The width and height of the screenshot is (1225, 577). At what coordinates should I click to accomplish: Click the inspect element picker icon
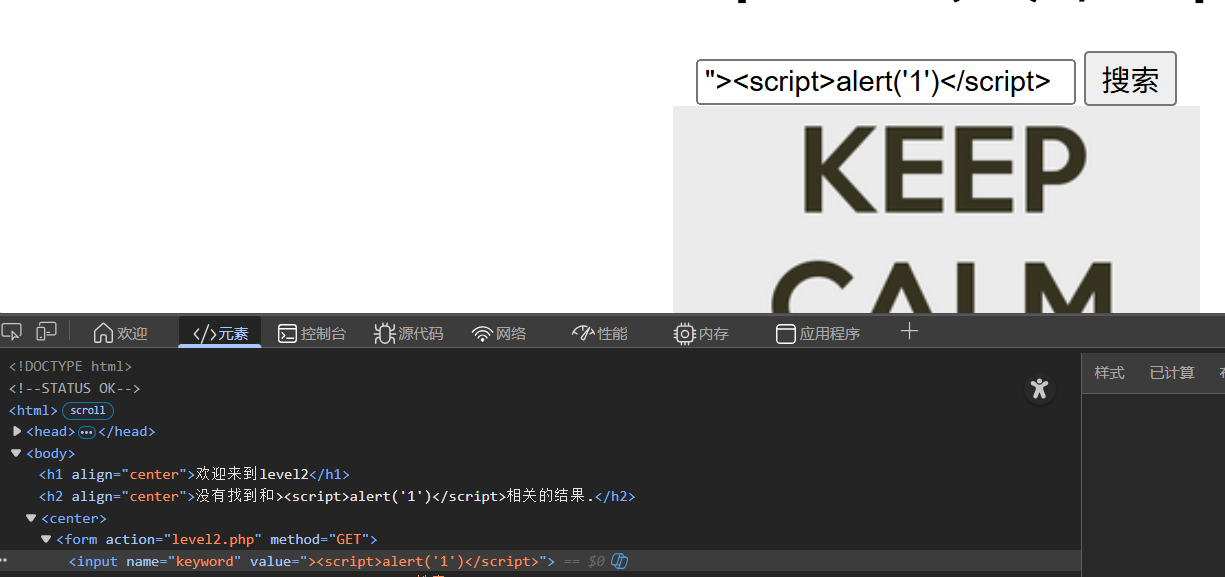[x=12, y=331]
